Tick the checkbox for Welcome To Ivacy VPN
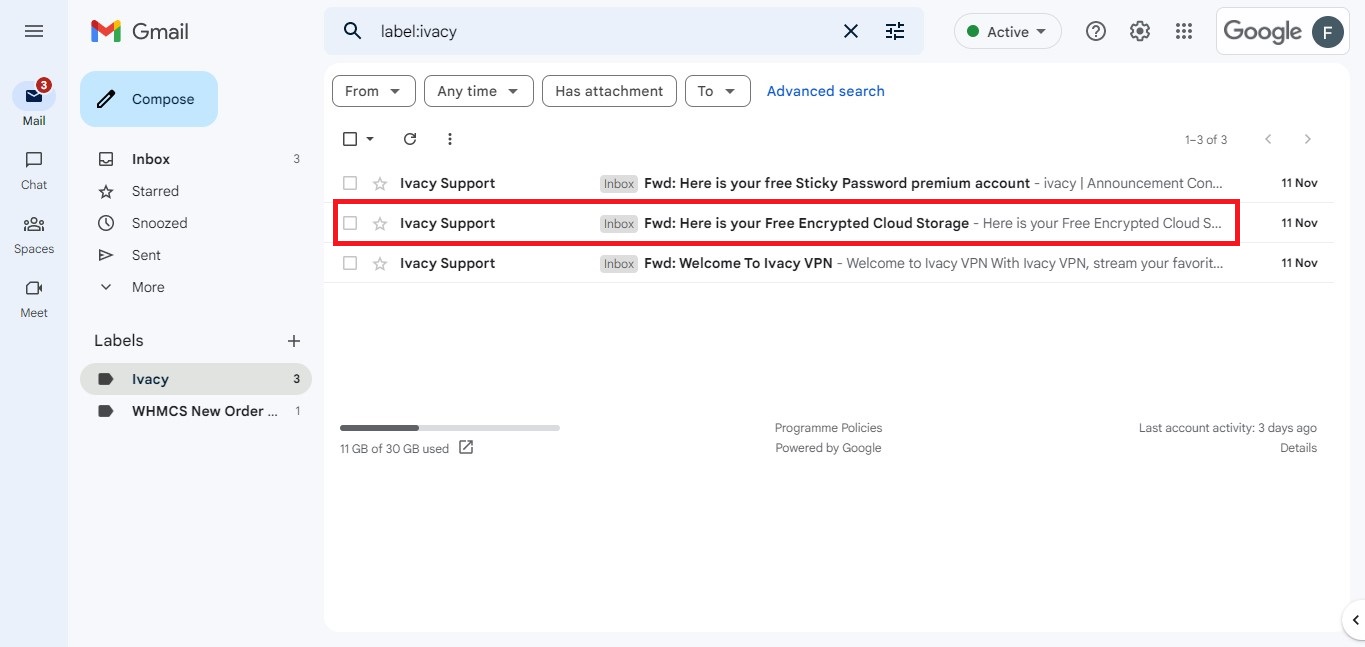The width and height of the screenshot is (1365, 647). [350, 263]
